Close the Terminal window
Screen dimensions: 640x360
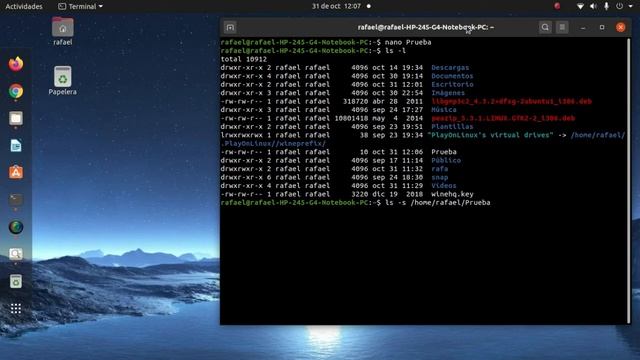coord(620,27)
